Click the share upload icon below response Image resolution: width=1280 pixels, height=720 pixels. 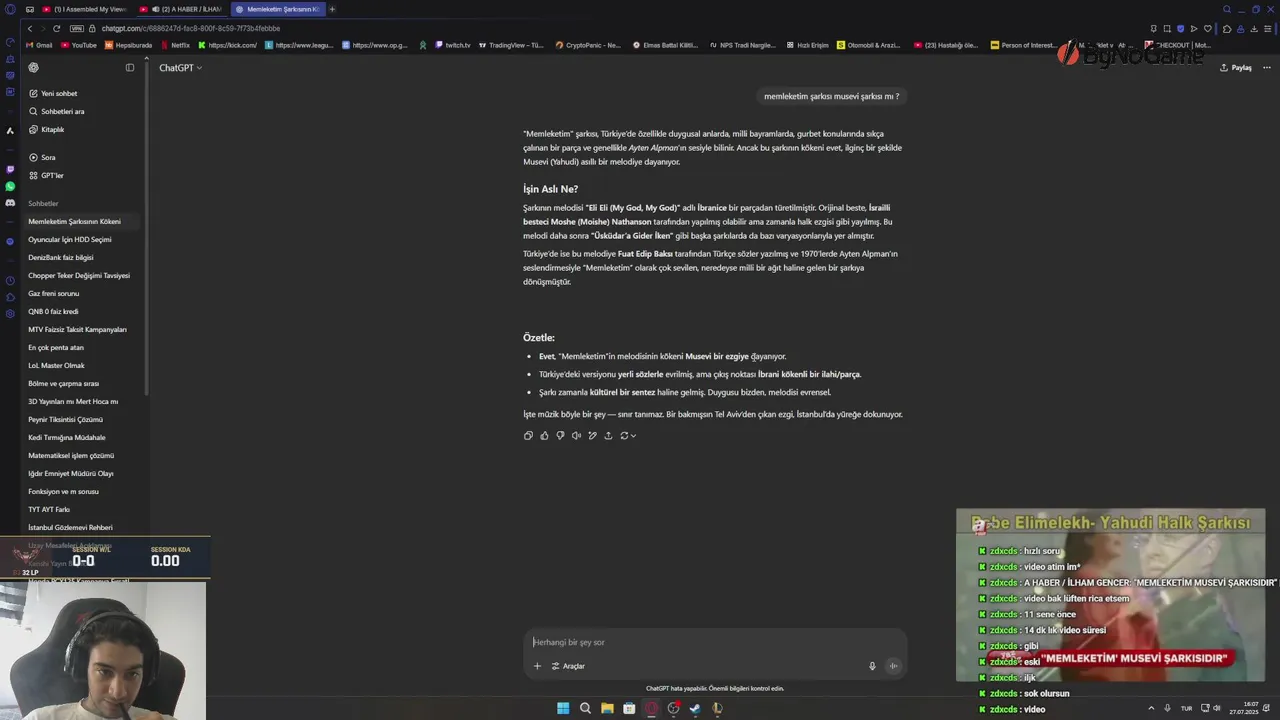tap(608, 435)
